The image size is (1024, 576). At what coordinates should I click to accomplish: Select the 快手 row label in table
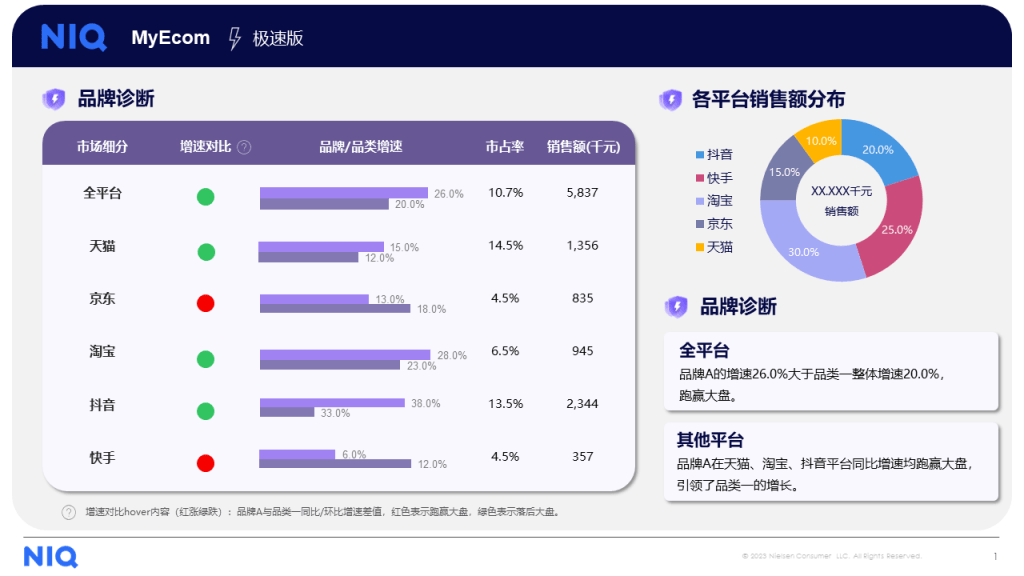[103, 458]
